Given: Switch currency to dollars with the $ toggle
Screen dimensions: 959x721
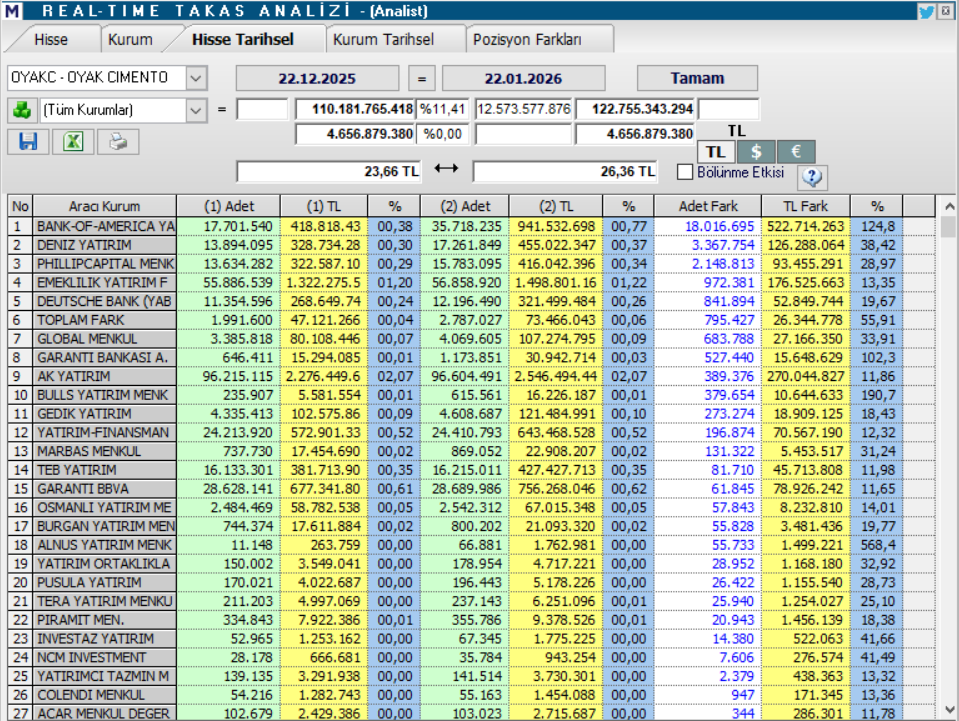Looking at the screenshot, I should [x=756, y=151].
